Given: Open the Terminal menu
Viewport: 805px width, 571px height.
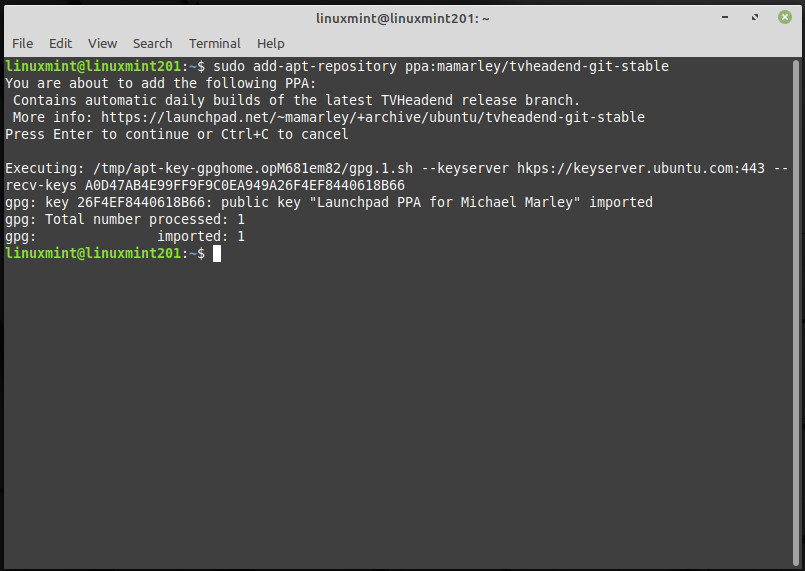Looking at the screenshot, I should pyautogui.click(x=214, y=43).
